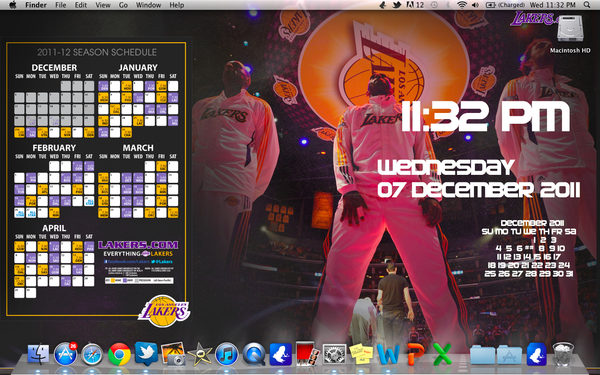The width and height of the screenshot is (600, 375).
Task: Launch Microsoft Excel from dock
Action: (x=442, y=354)
